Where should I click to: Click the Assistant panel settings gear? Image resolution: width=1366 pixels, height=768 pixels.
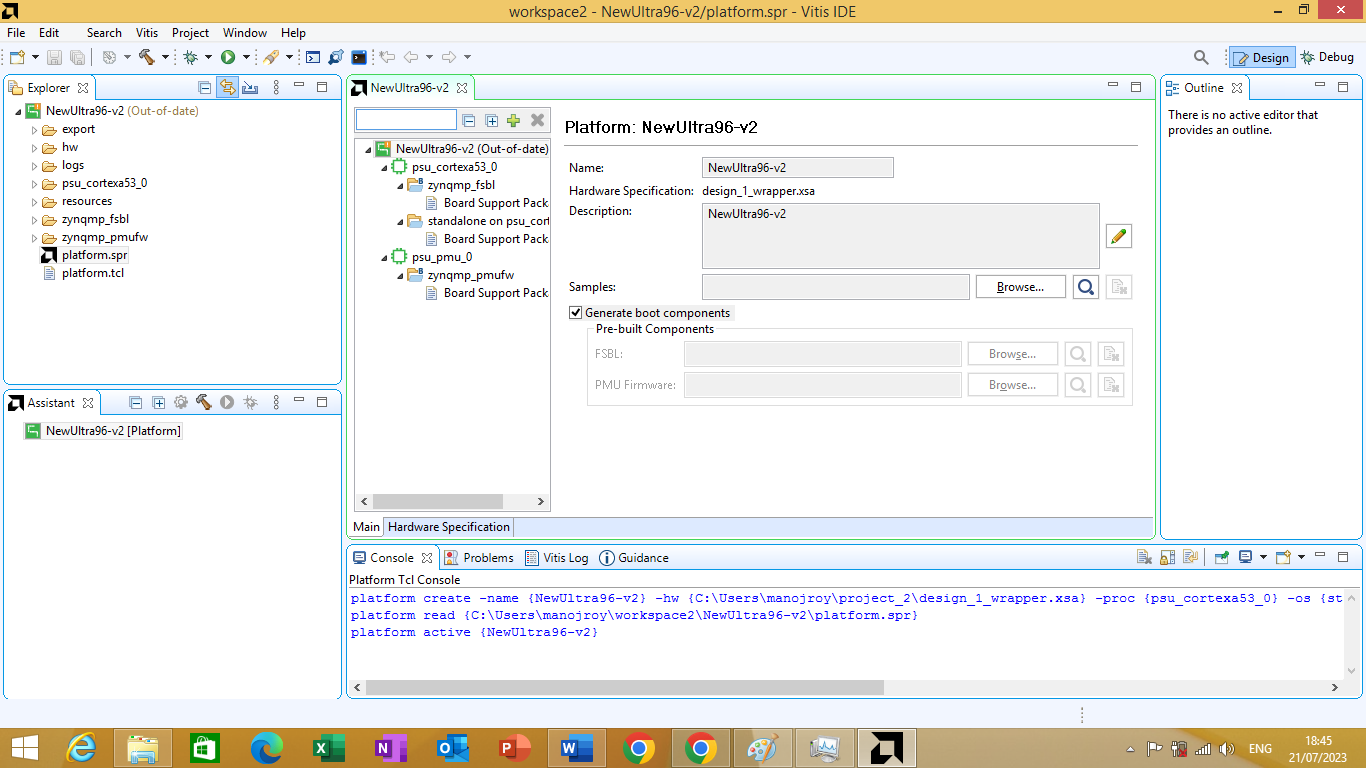181,402
